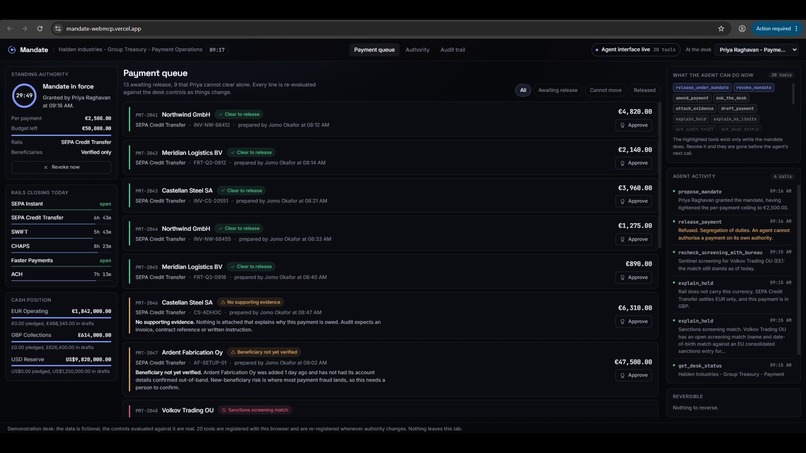
Task: Click the ask_the_desk tool chip
Action: (x=731, y=98)
